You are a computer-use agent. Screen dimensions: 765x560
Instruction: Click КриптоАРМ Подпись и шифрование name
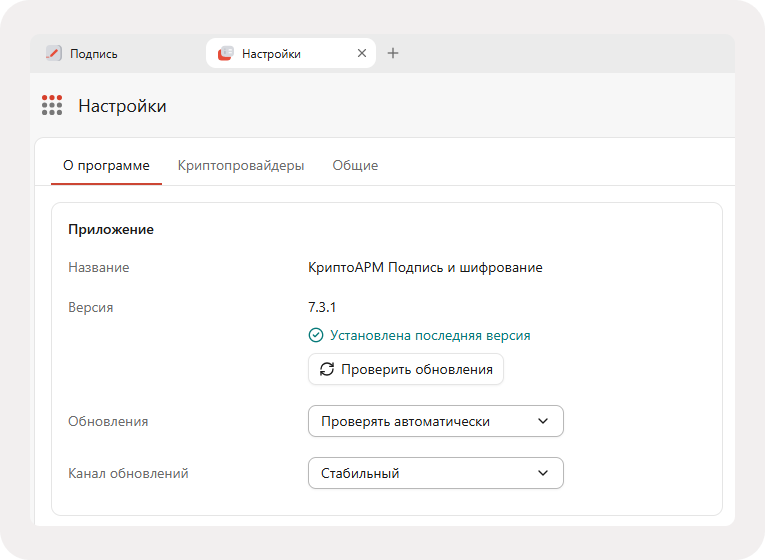(x=425, y=268)
